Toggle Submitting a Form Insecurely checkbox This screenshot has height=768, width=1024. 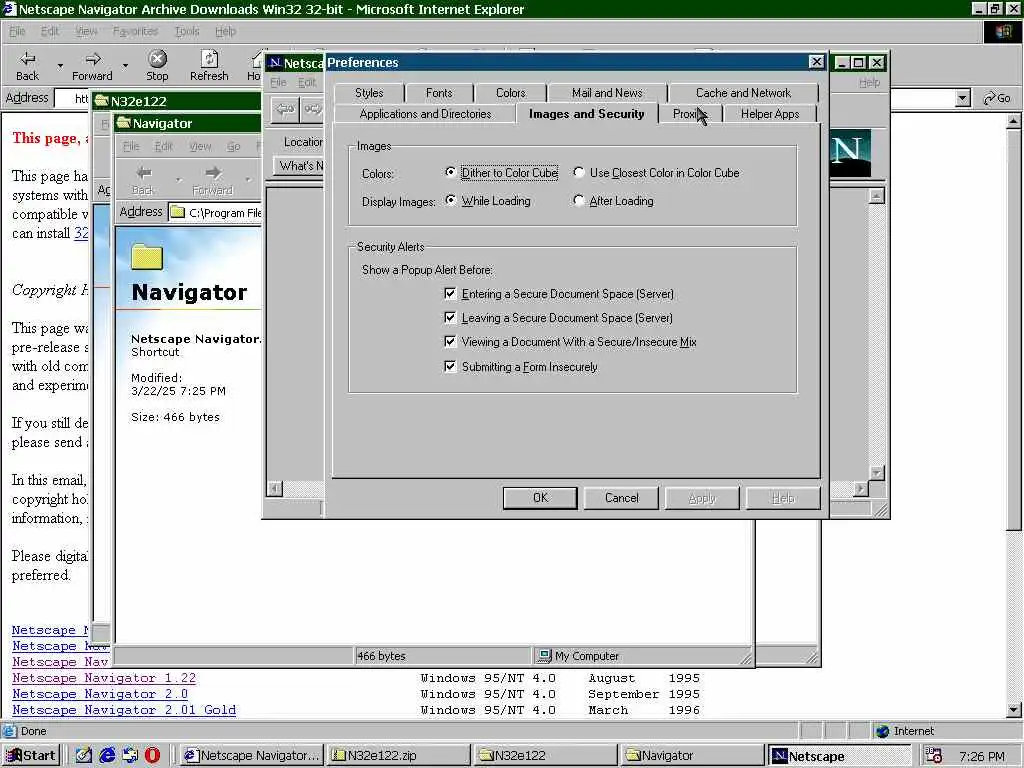tap(450, 366)
